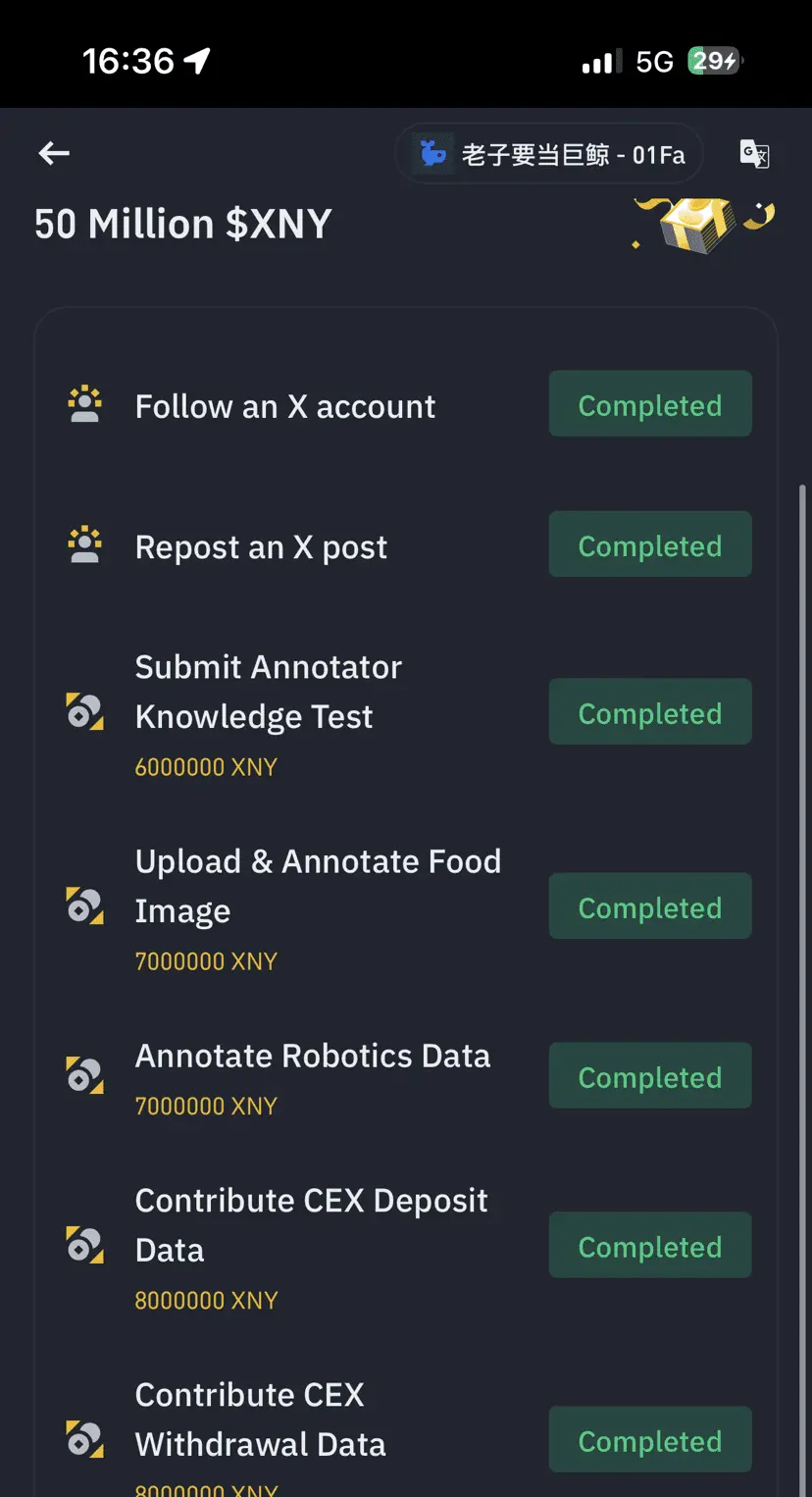Open the Upload & Annotate Food Image title

pos(318,886)
